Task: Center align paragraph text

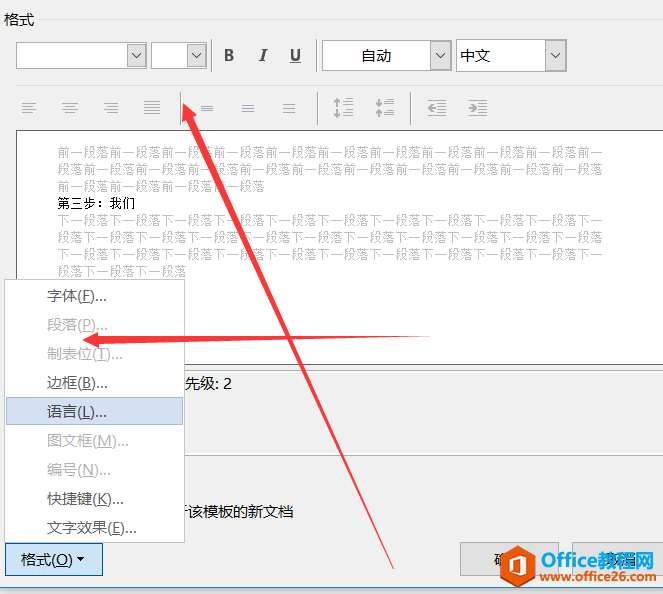Action: (x=70, y=108)
